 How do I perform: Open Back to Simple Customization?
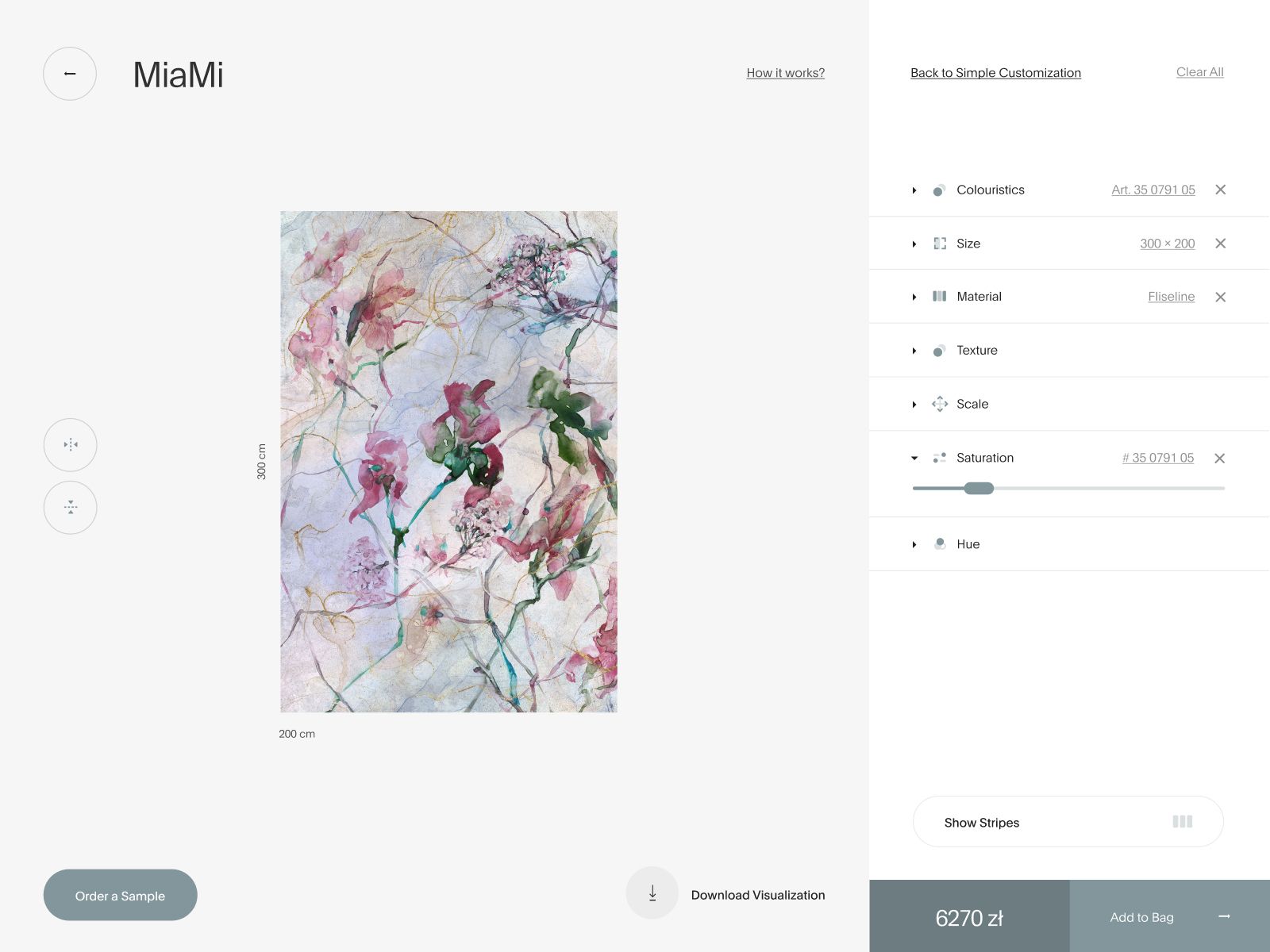pos(995,73)
